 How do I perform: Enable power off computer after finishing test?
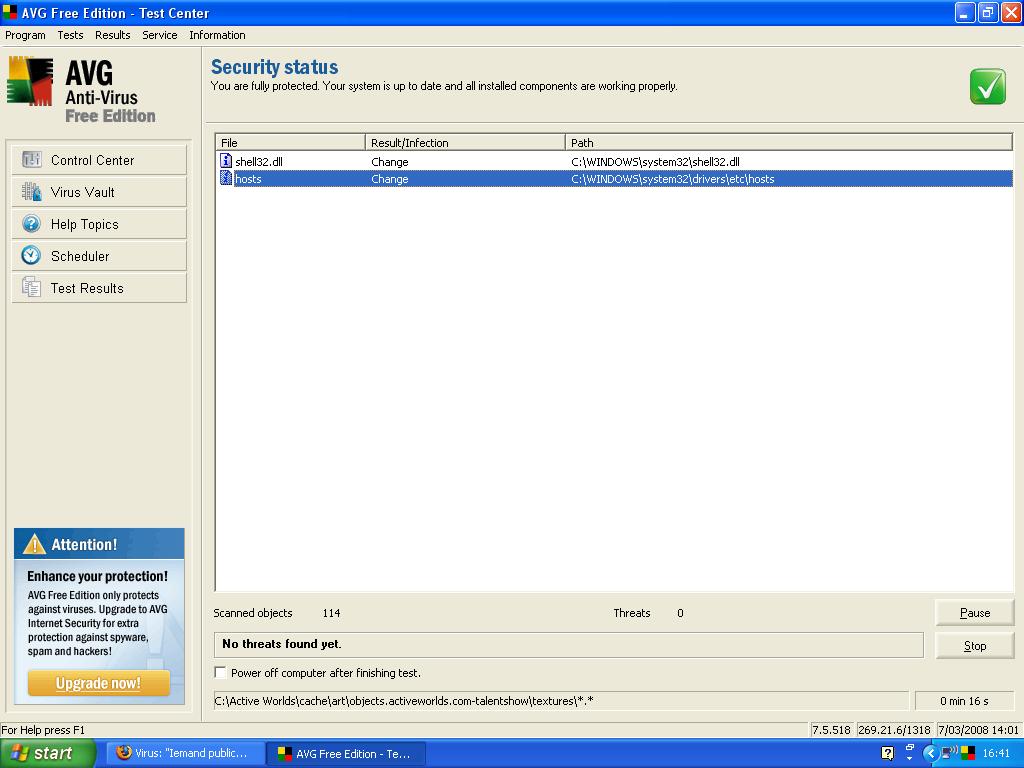coord(221,673)
